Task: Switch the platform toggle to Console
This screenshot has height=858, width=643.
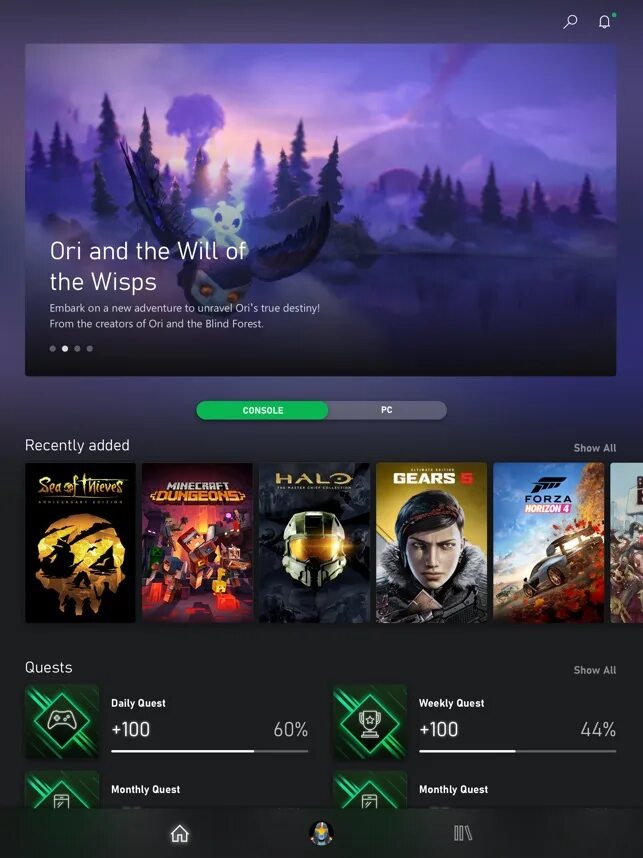Action: point(263,410)
